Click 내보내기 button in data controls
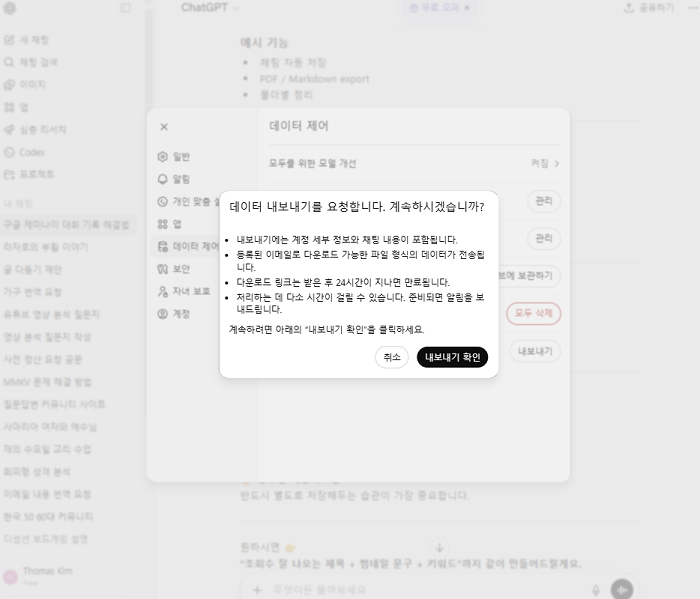Image resolution: width=700 pixels, height=599 pixels. click(535, 351)
